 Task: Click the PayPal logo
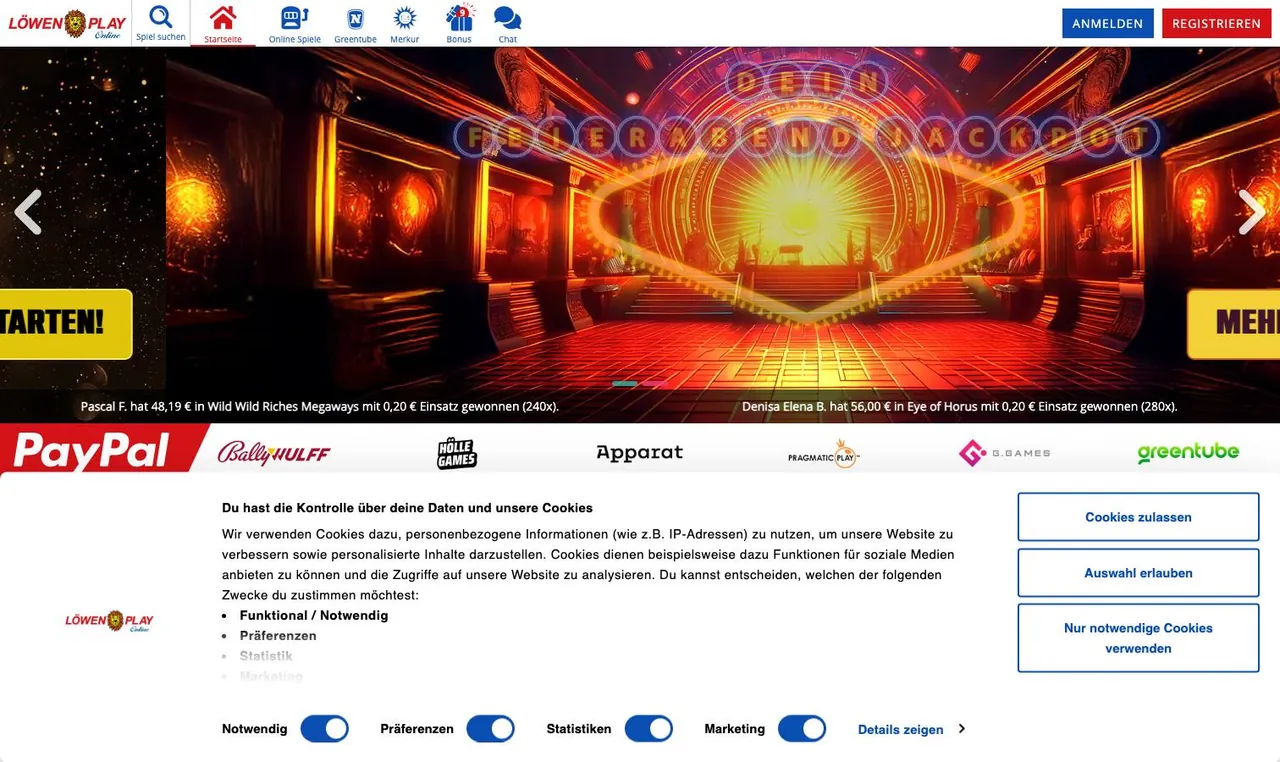click(91, 452)
